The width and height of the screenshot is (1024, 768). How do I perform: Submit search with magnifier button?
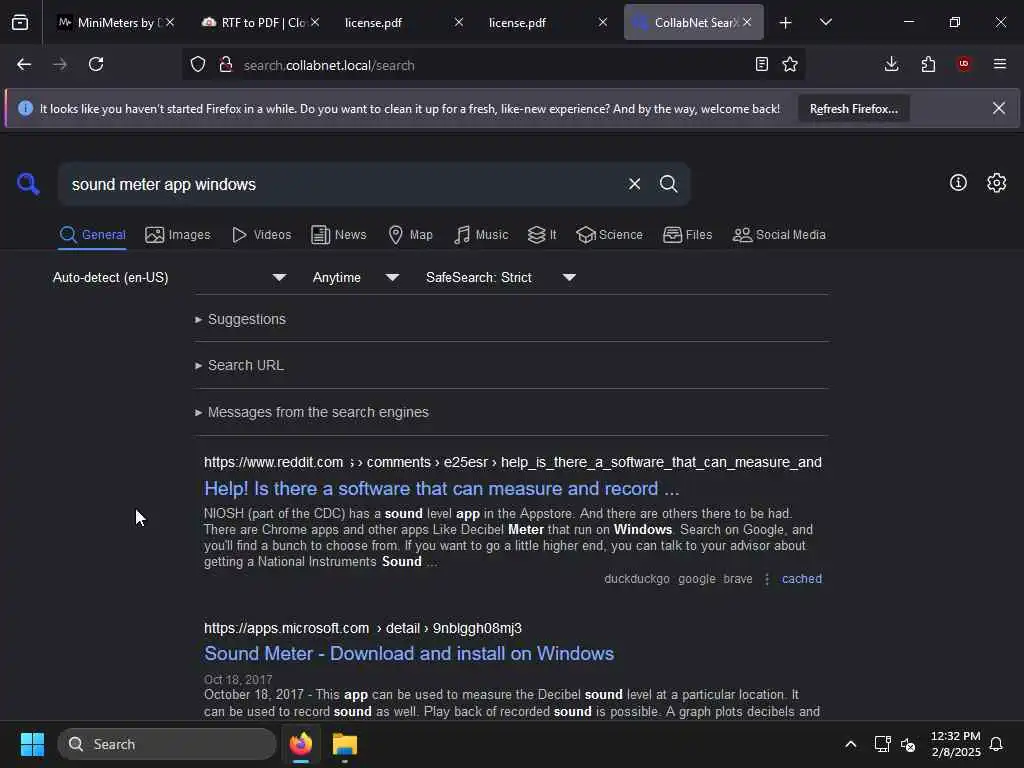coord(668,184)
